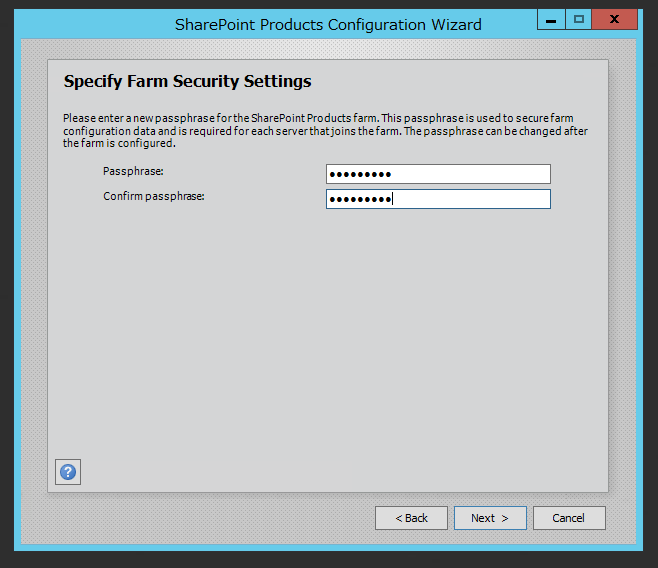This screenshot has height=568, width=658.
Task: Close the wizard with the red X
Action: (x=614, y=19)
